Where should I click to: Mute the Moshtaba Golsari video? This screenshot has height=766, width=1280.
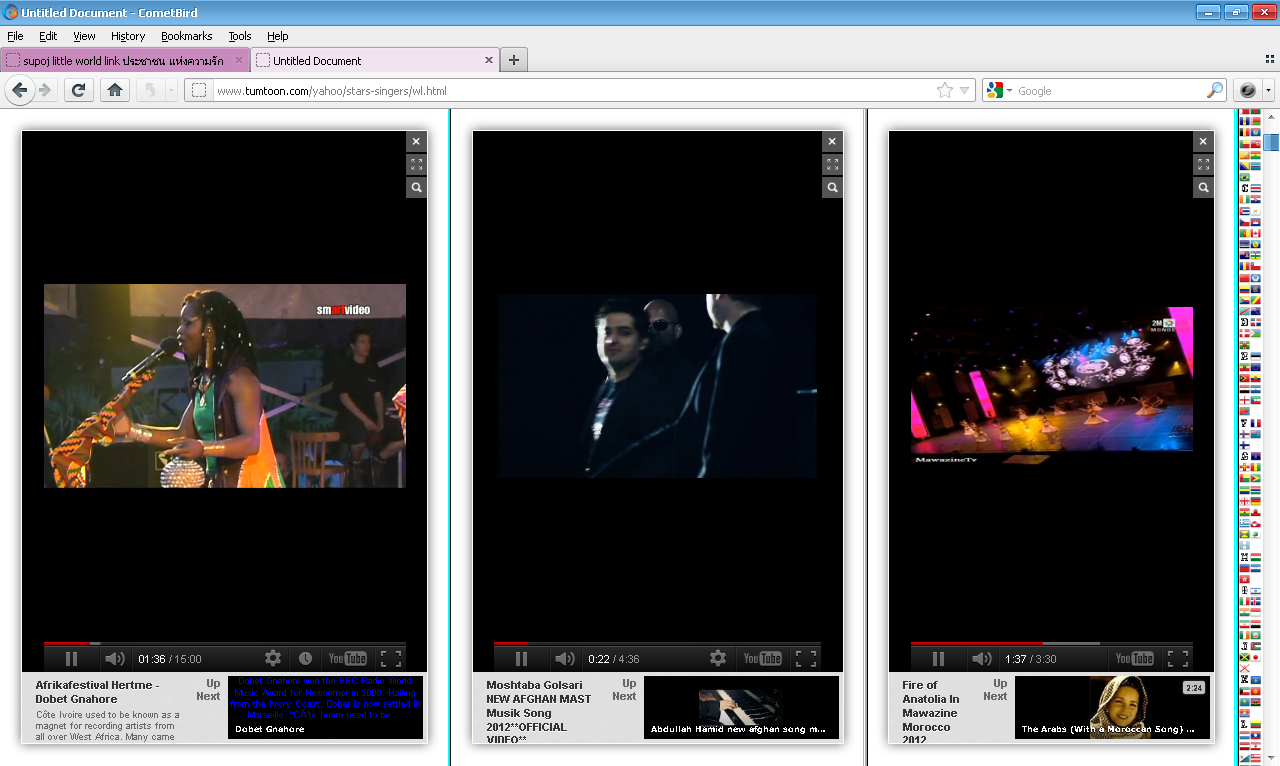565,658
